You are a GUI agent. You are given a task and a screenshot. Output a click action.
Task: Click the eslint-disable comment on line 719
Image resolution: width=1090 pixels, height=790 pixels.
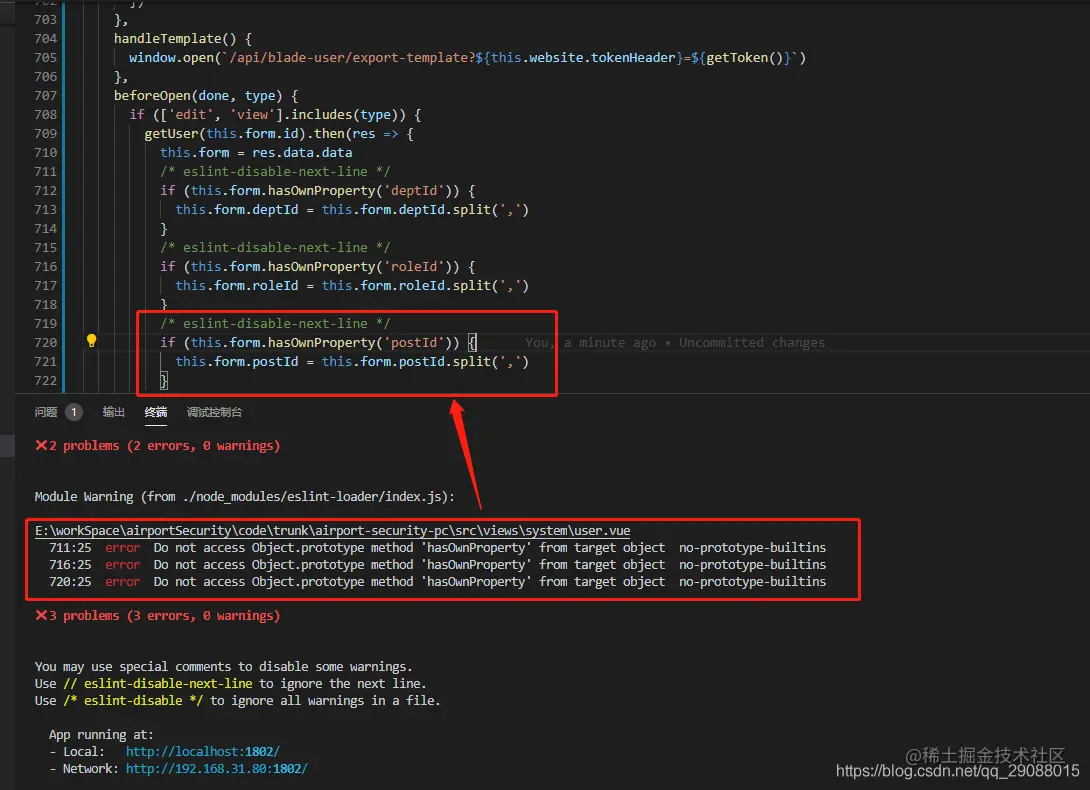pyautogui.click(x=275, y=323)
